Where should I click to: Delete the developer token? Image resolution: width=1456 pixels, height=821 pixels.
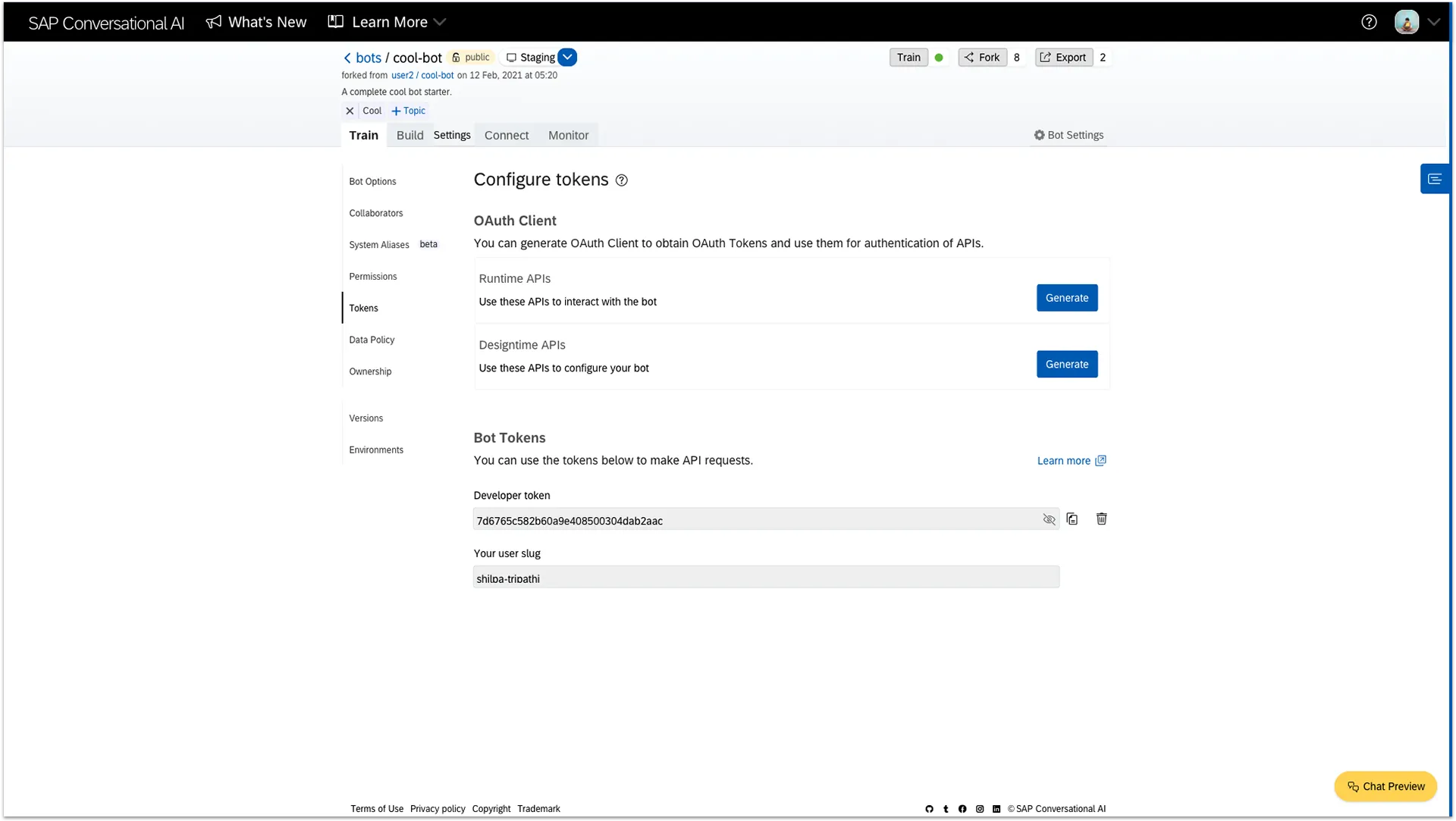coord(1101,519)
